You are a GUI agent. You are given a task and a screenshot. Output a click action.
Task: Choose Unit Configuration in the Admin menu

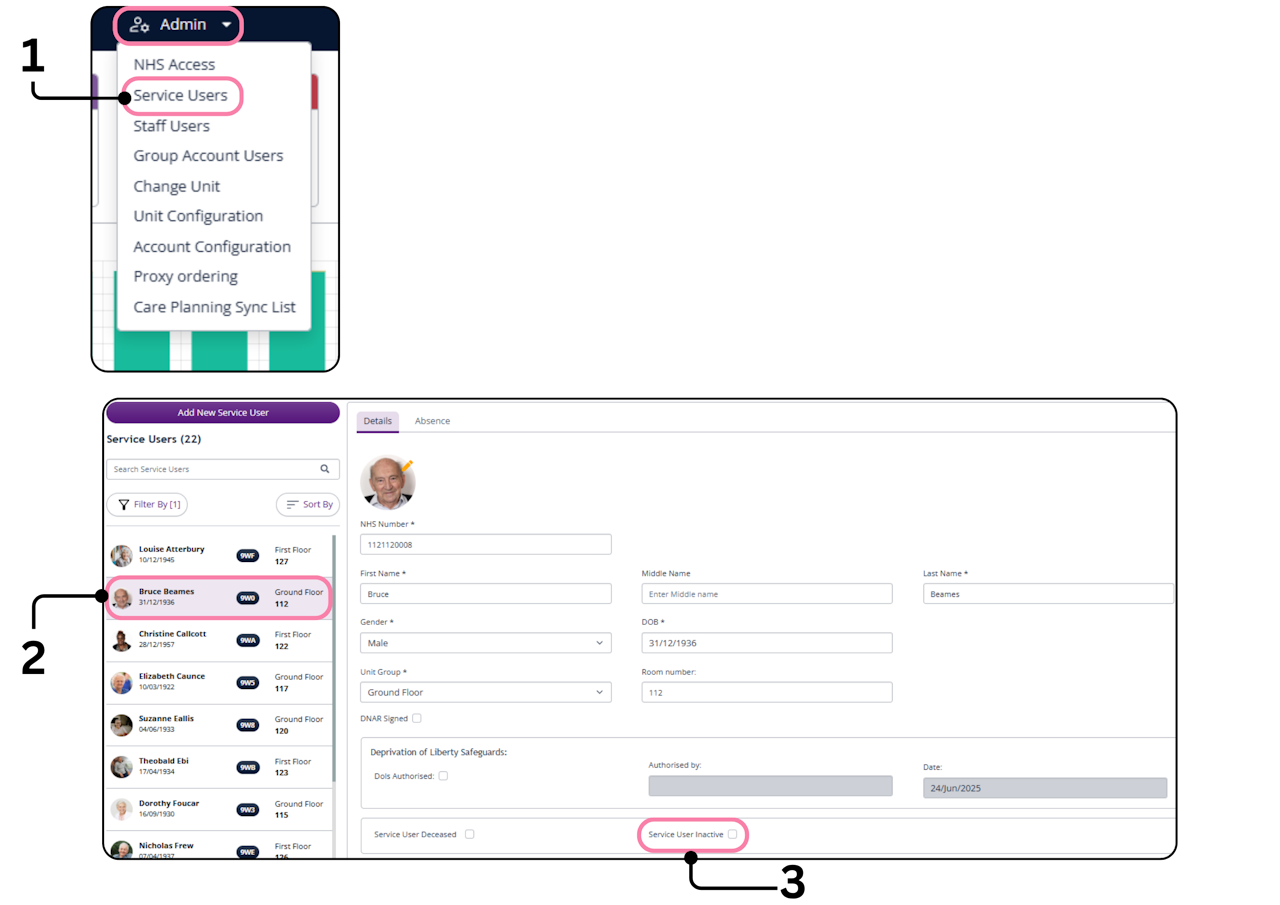199,216
